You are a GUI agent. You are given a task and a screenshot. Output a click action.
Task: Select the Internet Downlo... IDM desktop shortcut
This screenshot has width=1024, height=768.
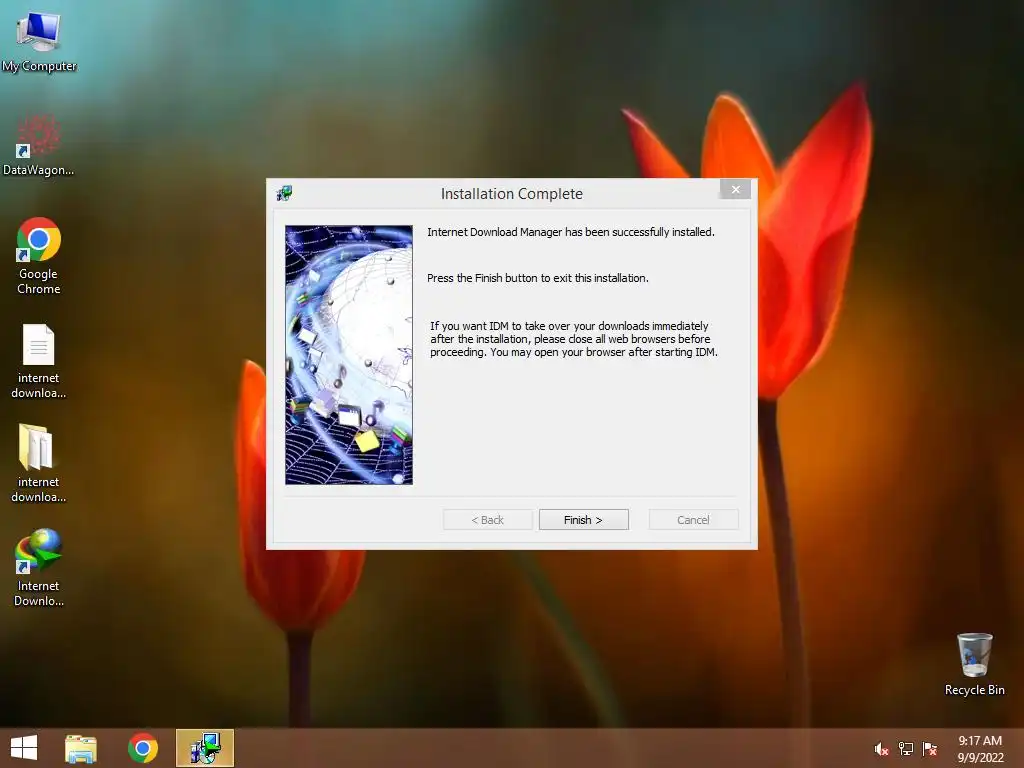point(39,568)
